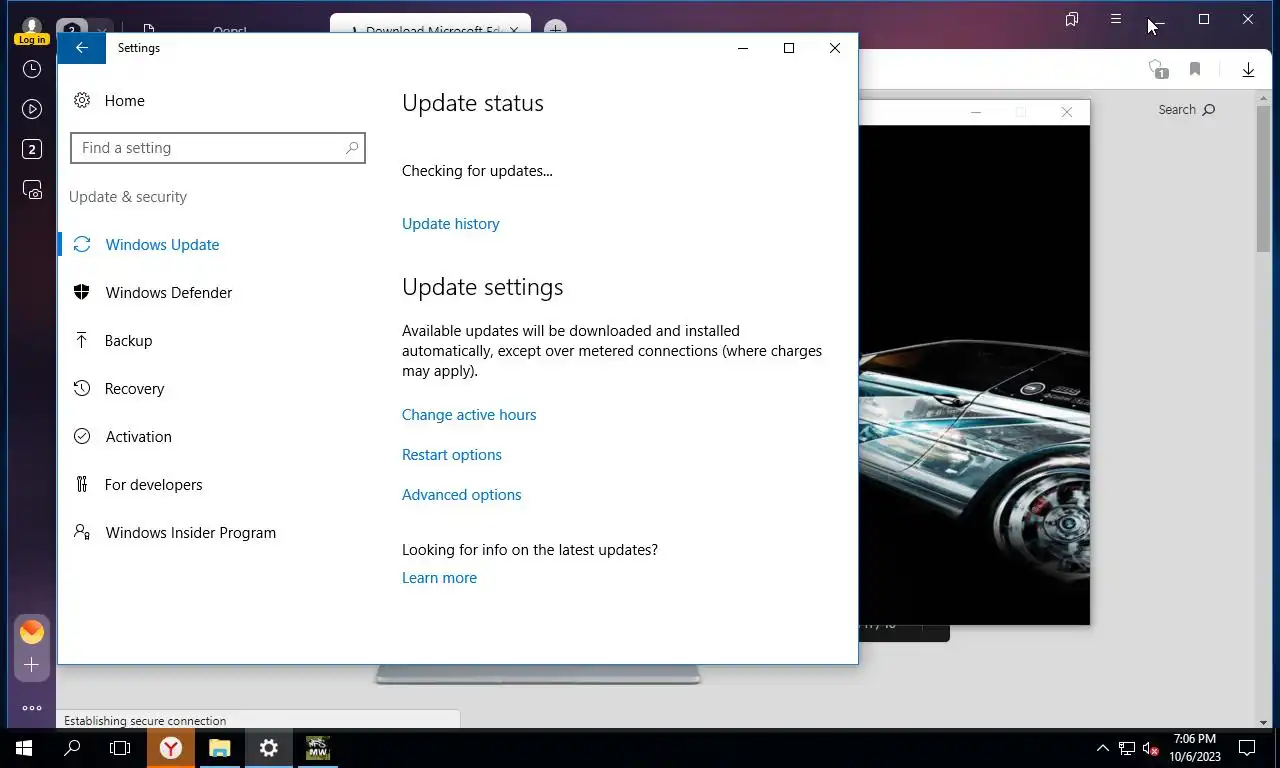
Task: Switch to Yandex Browser on taskbar
Action: (171, 748)
